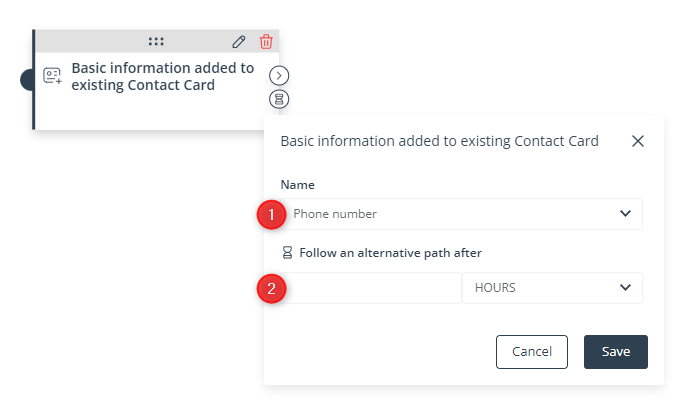Select node title Basic information added text
This screenshot has height=418, width=692.
coord(163,76)
